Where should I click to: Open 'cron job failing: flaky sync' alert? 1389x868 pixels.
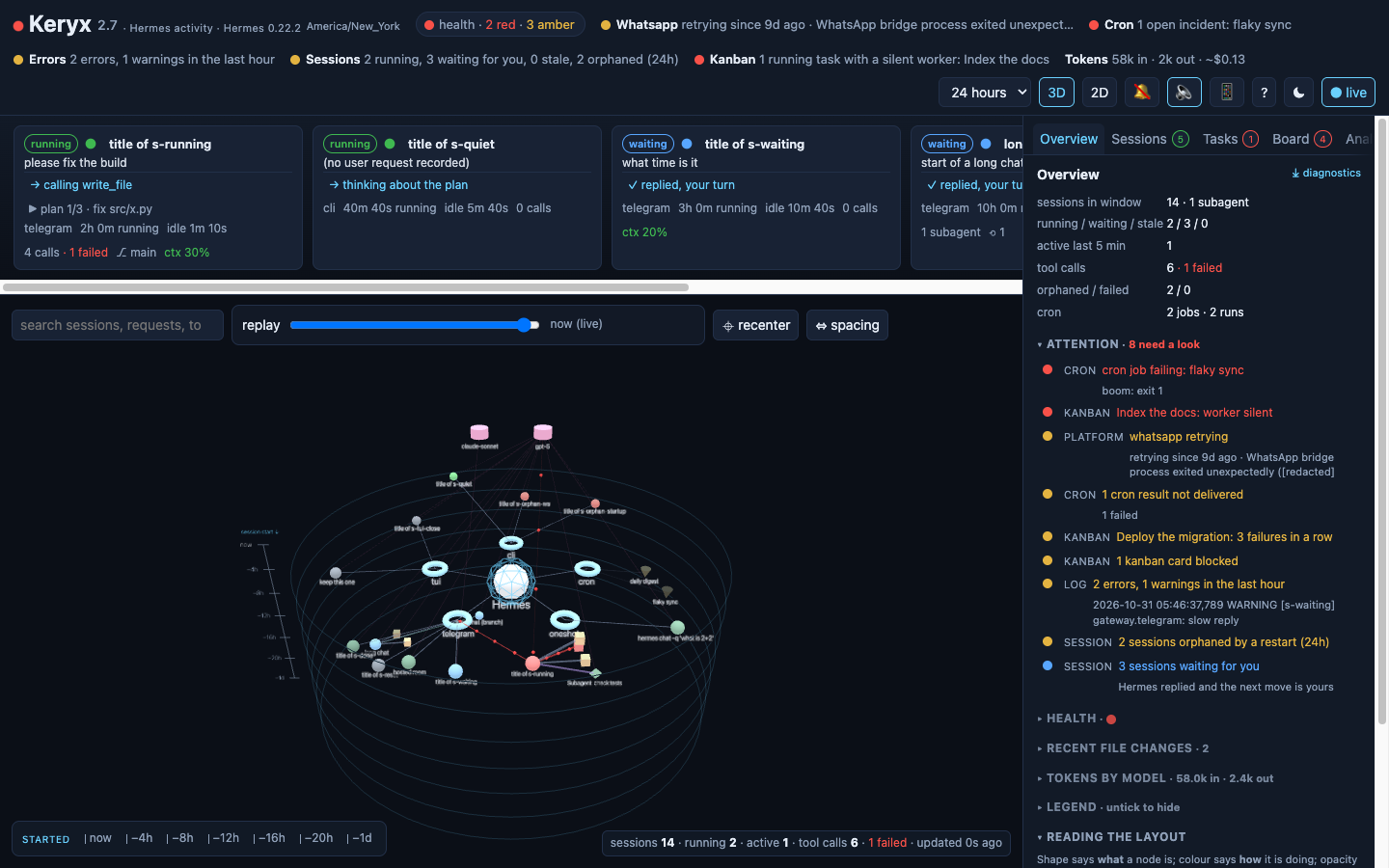click(1172, 370)
